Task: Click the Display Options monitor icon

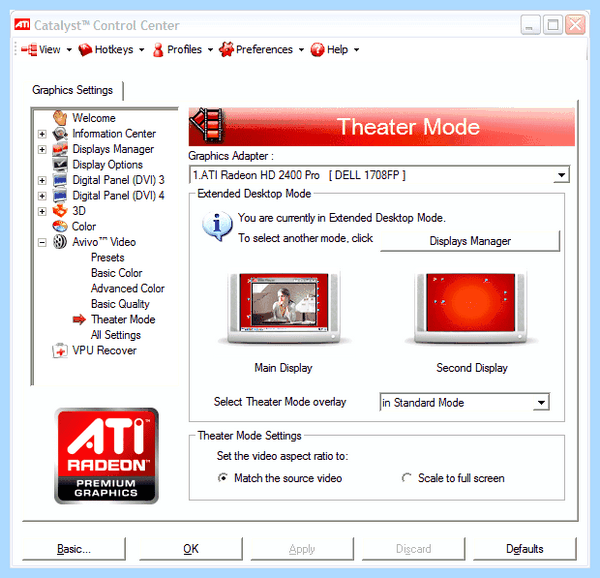Action: [60, 164]
